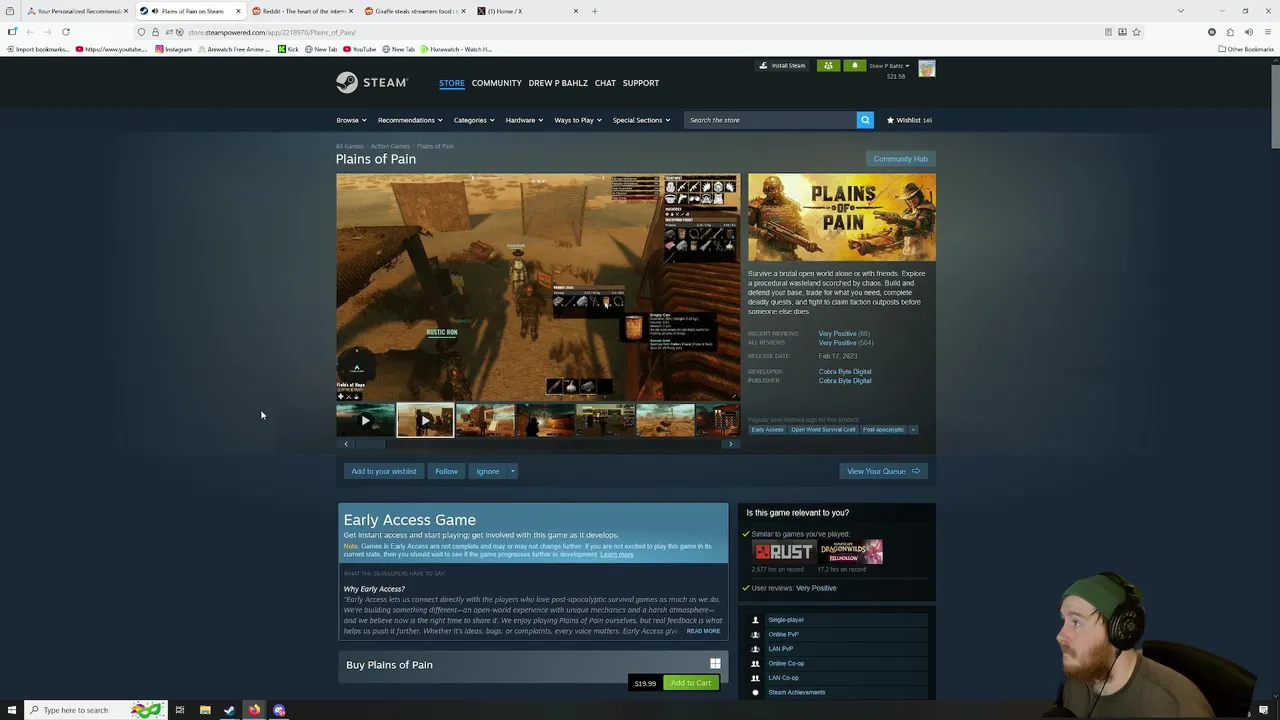1280x720 pixels.
Task: Click the browser address bar
Action: tap(640, 32)
